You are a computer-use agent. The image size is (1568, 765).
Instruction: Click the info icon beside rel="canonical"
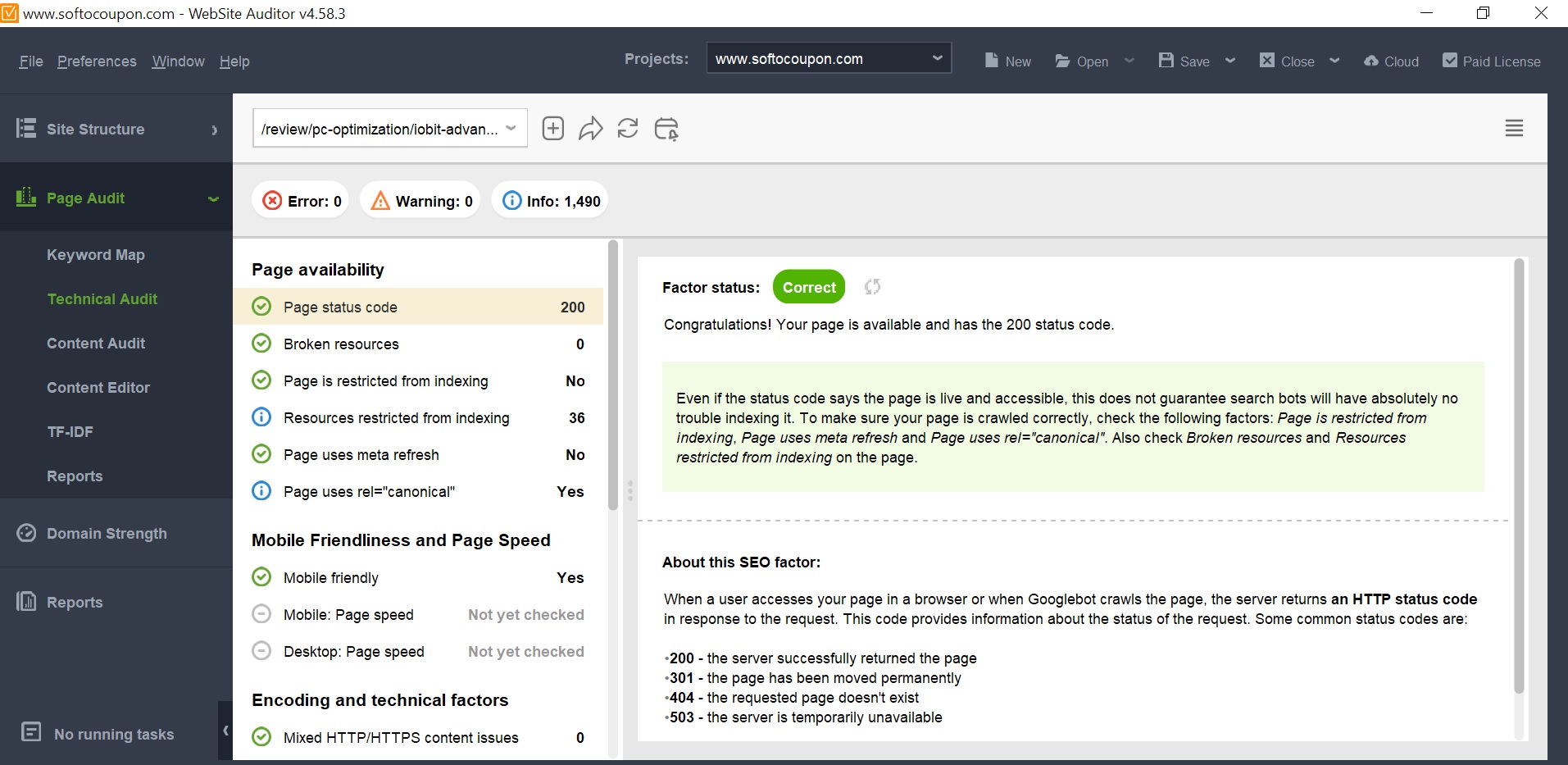261,491
